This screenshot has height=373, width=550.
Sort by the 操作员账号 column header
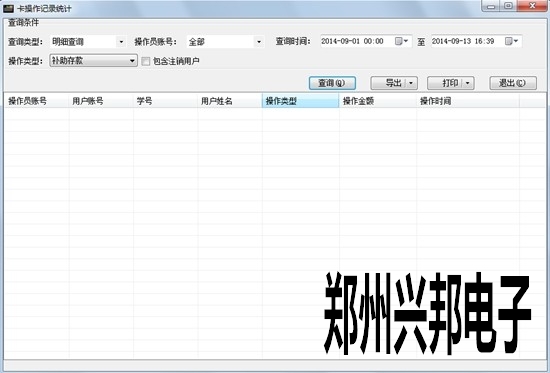(36, 101)
